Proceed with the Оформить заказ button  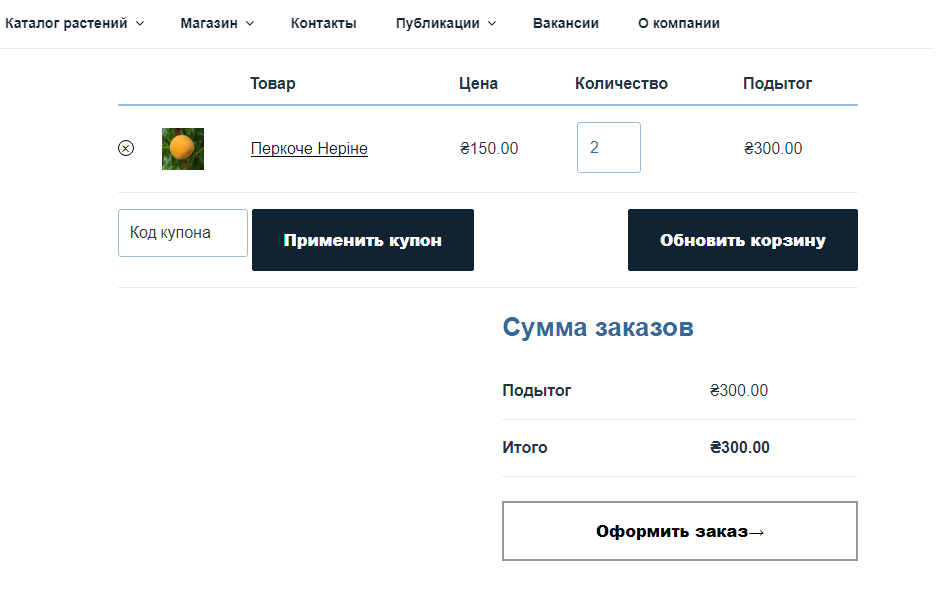pos(679,530)
